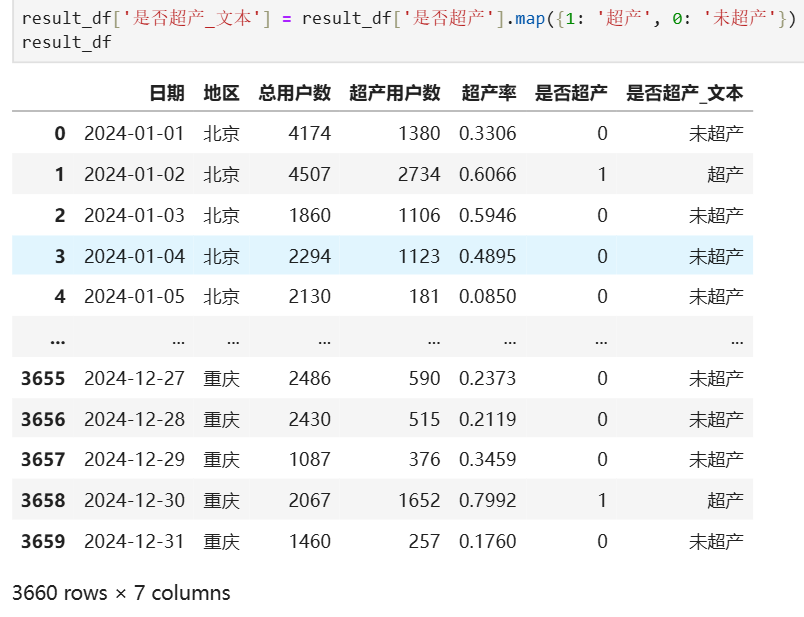Viewport: 804px width, 617px height.
Task: Click the 超产用户数 column header
Action: coord(395,93)
